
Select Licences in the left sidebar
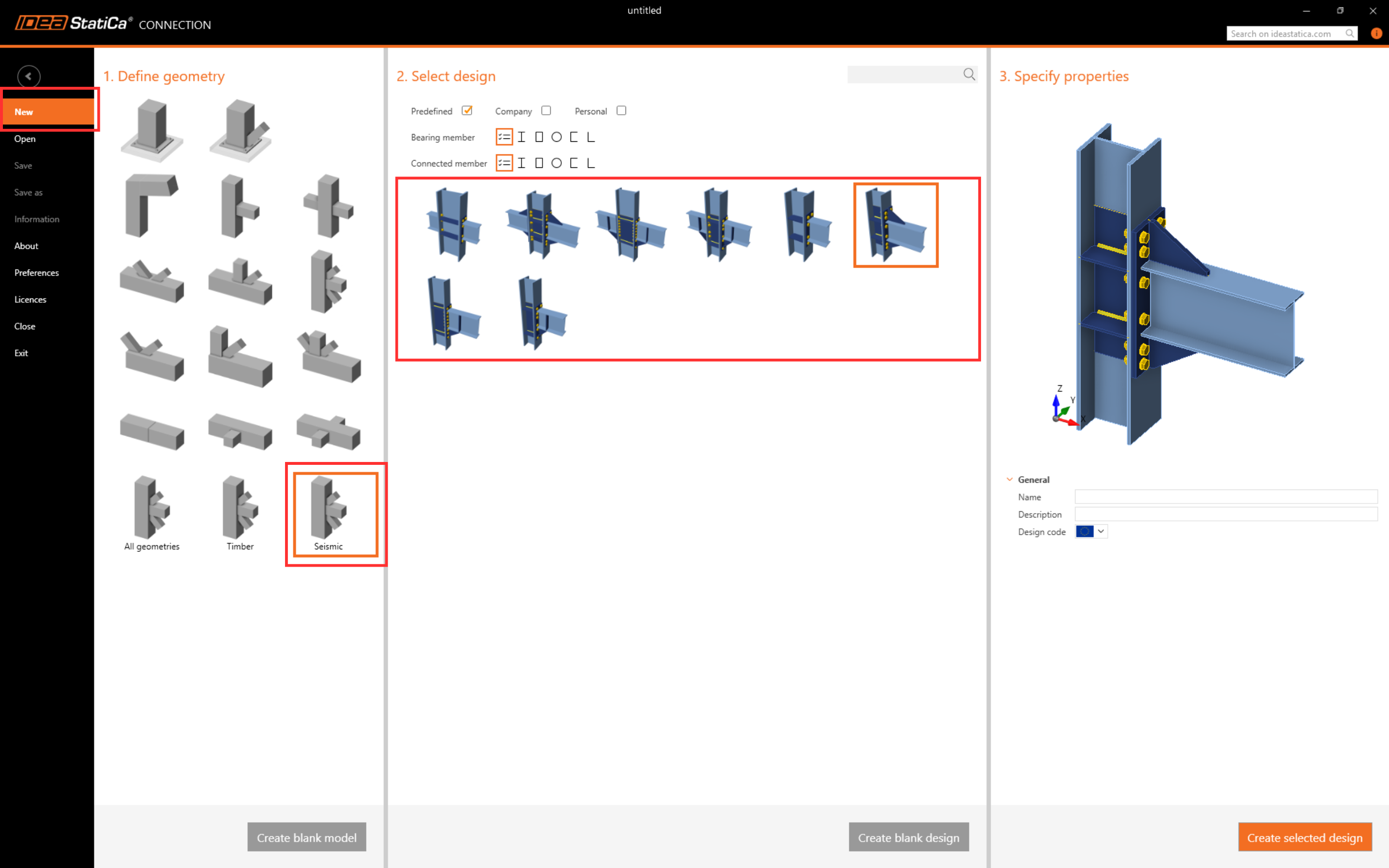(30, 299)
